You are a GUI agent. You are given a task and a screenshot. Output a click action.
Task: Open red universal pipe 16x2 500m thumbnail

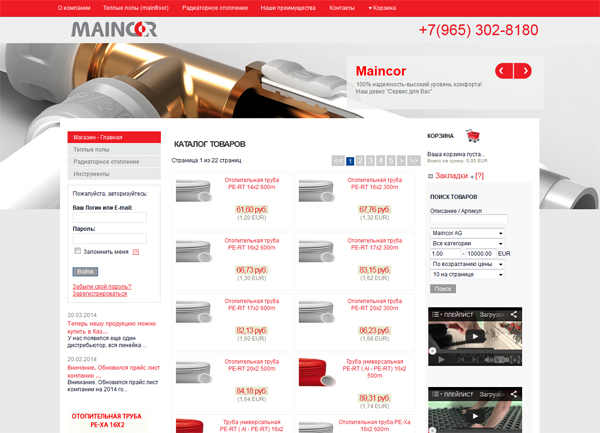pos(317,372)
